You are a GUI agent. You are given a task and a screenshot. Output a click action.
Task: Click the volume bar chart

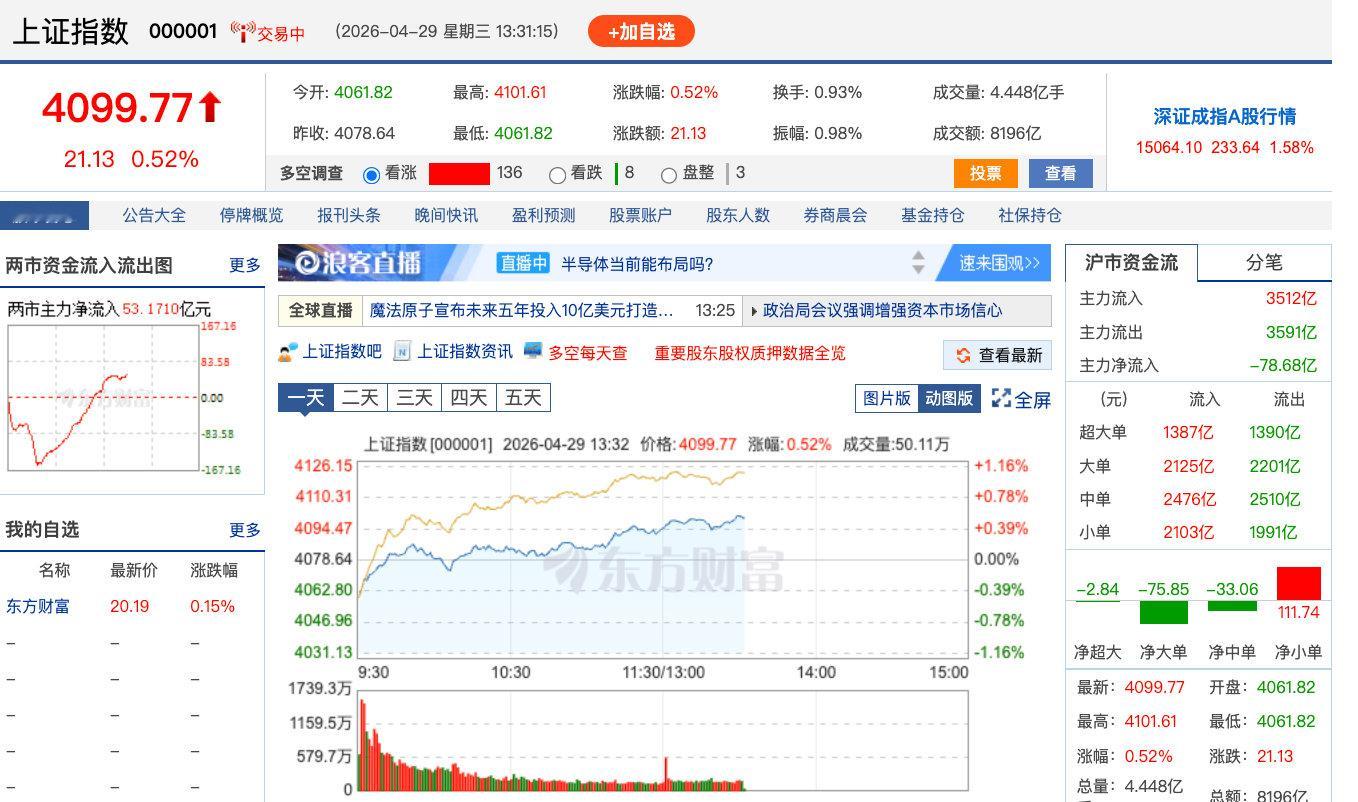(663, 740)
